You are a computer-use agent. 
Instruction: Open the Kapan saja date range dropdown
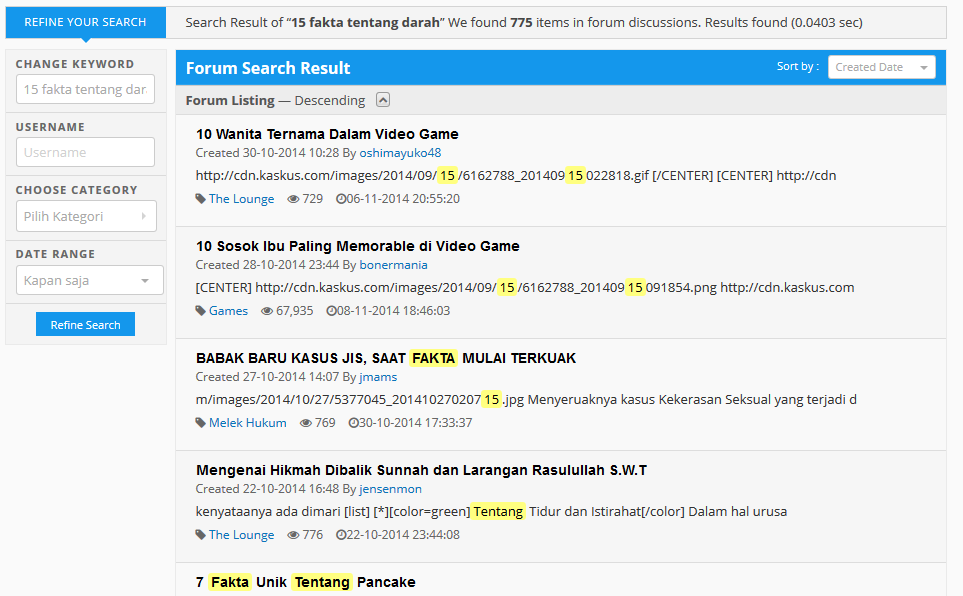tap(90, 280)
